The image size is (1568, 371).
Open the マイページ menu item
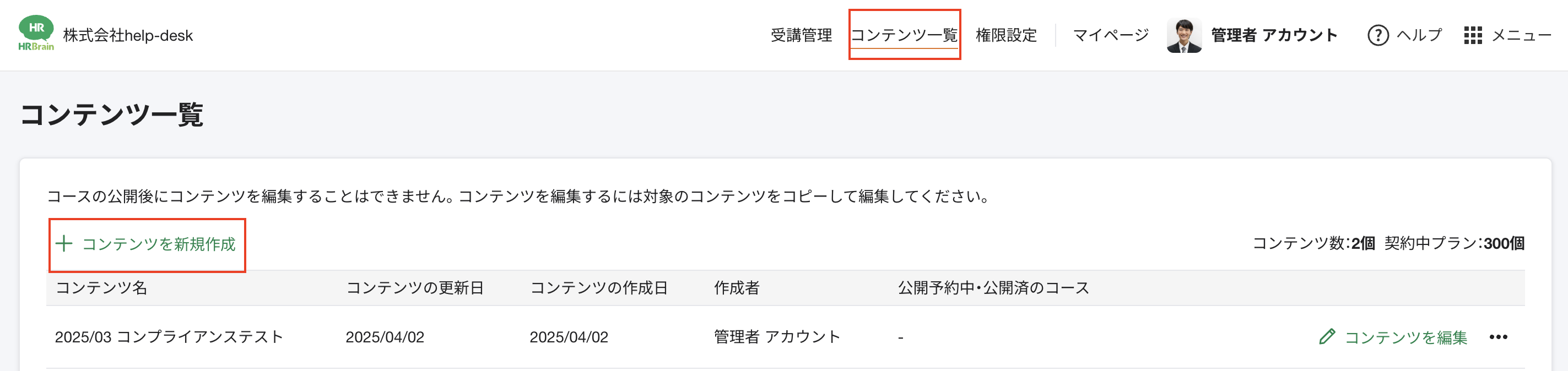pyautogui.click(x=1110, y=35)
